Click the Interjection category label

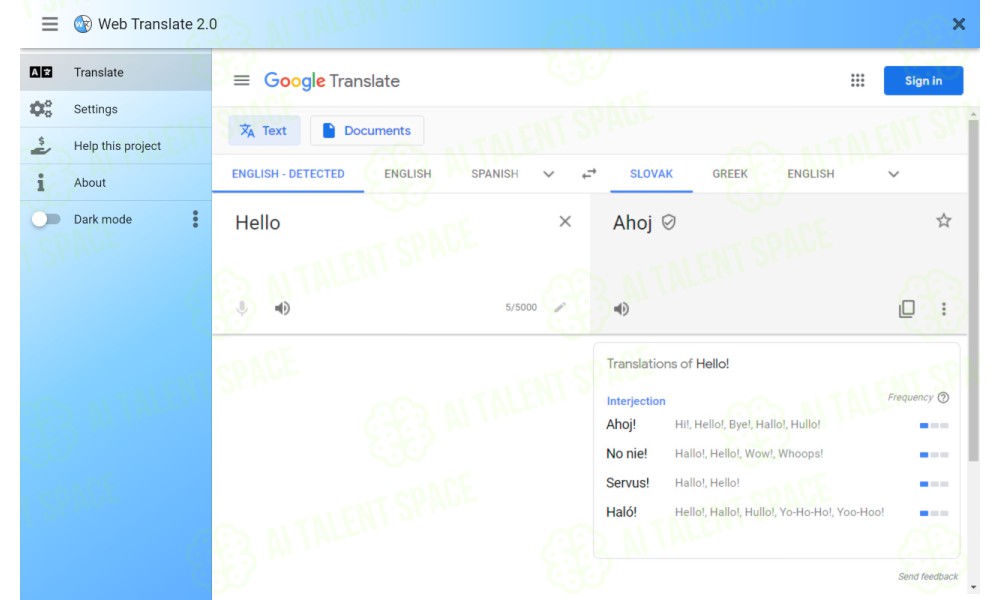(x=636, y=401)
